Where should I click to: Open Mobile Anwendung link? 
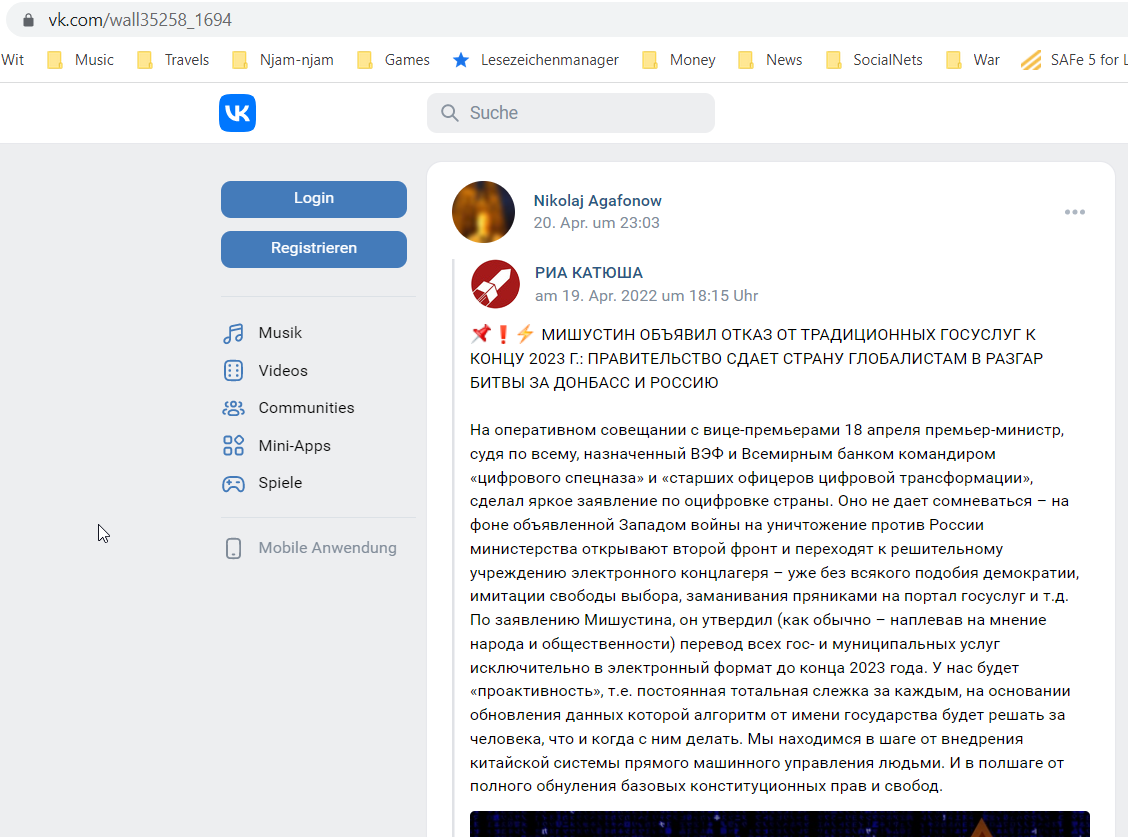pos(327,548)
